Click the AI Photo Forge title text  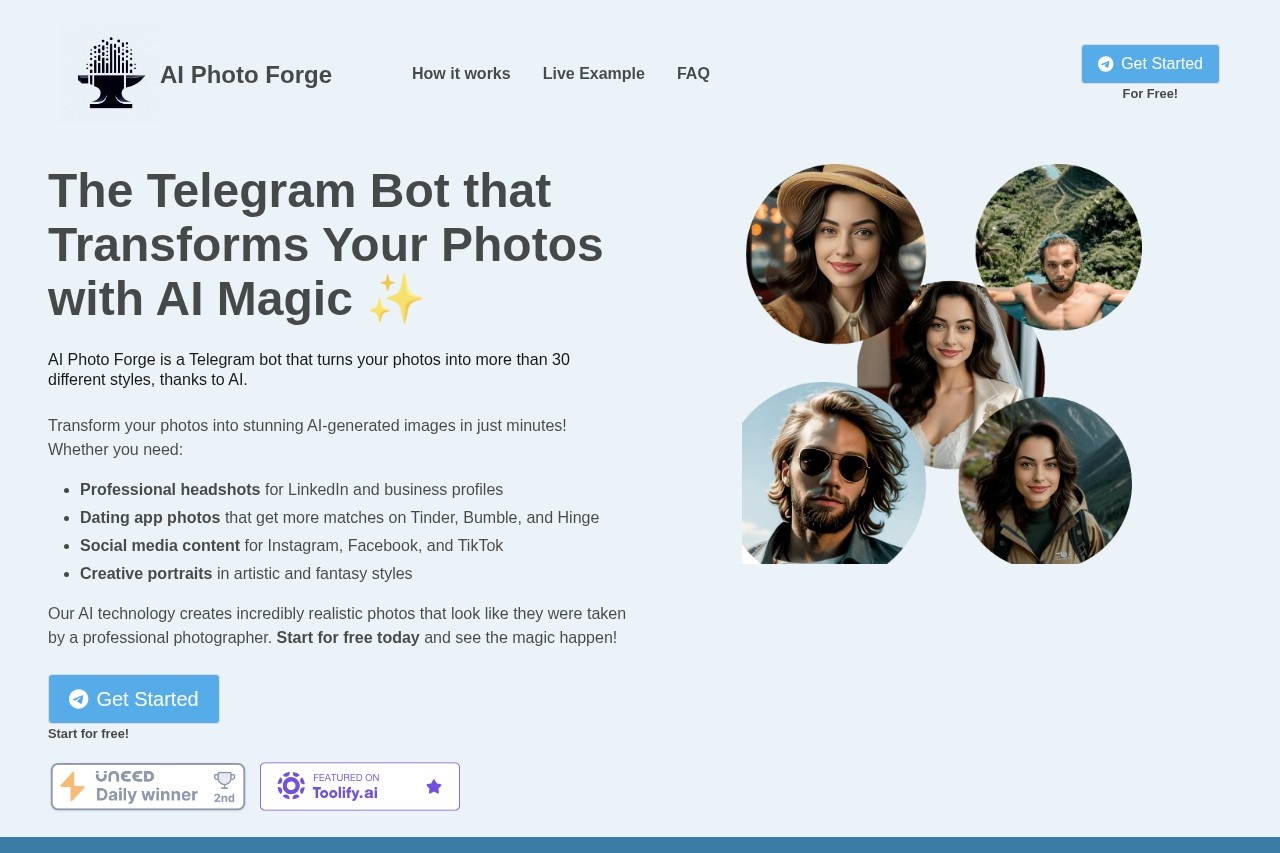coord(246,74)
